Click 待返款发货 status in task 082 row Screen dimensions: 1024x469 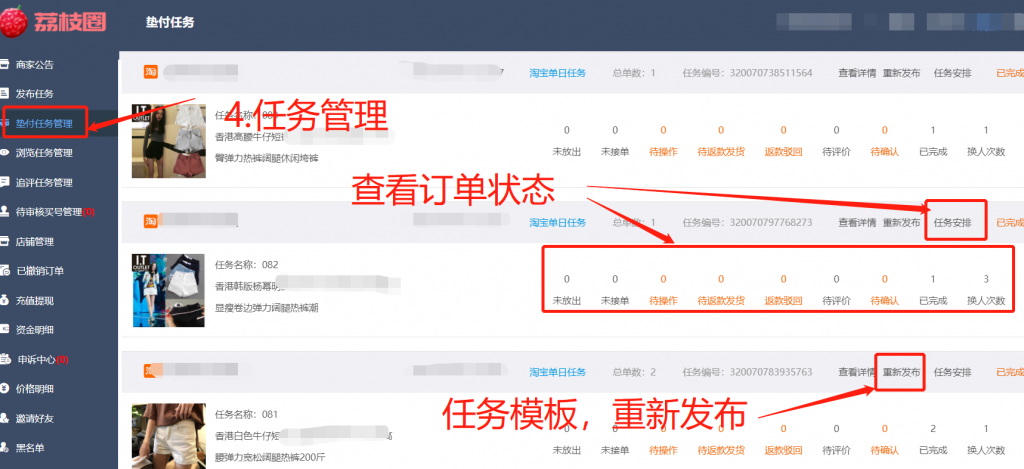pyautogui.click(x=721, y=301)
